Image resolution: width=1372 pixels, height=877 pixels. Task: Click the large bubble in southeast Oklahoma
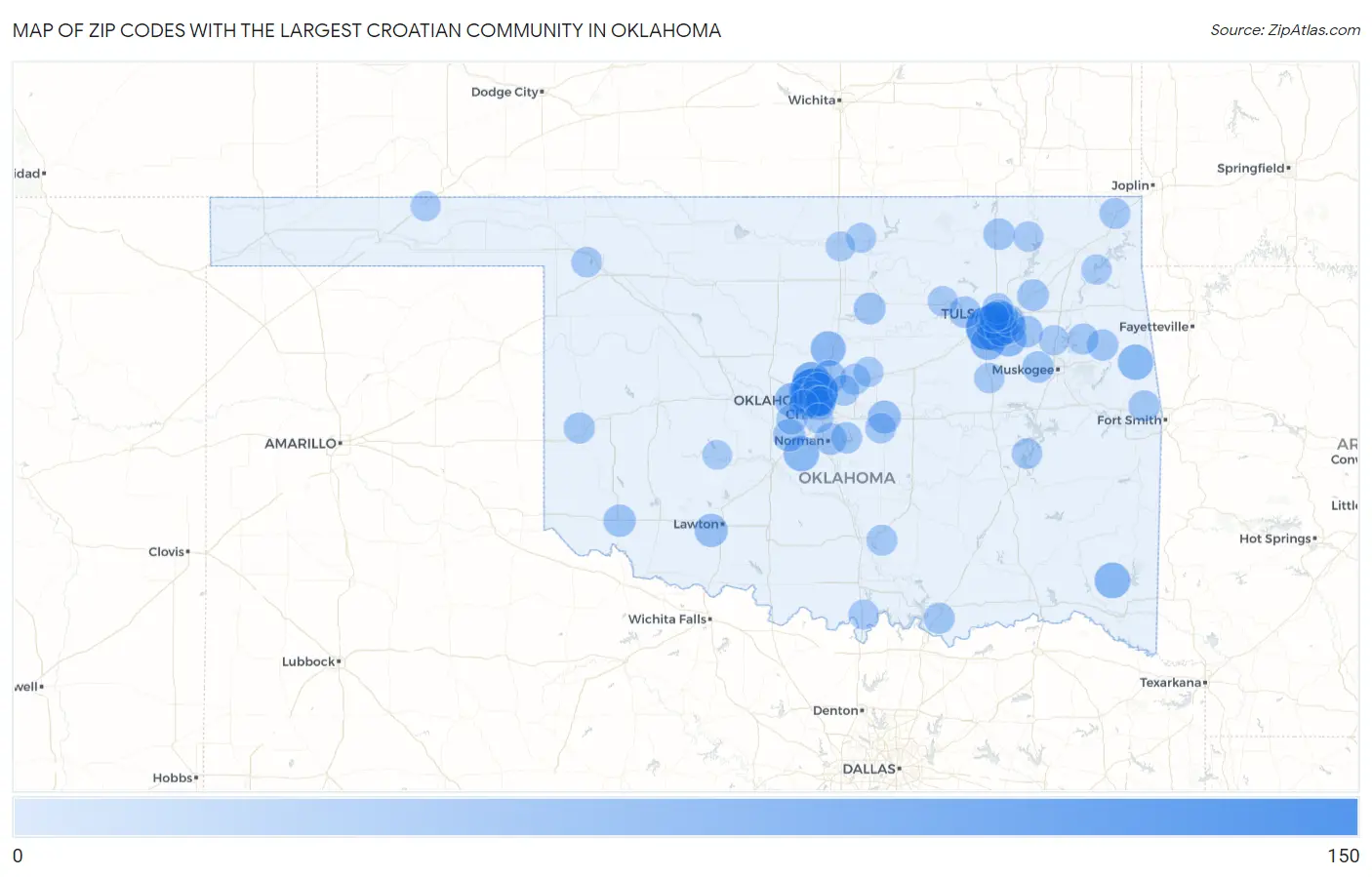1112,580
